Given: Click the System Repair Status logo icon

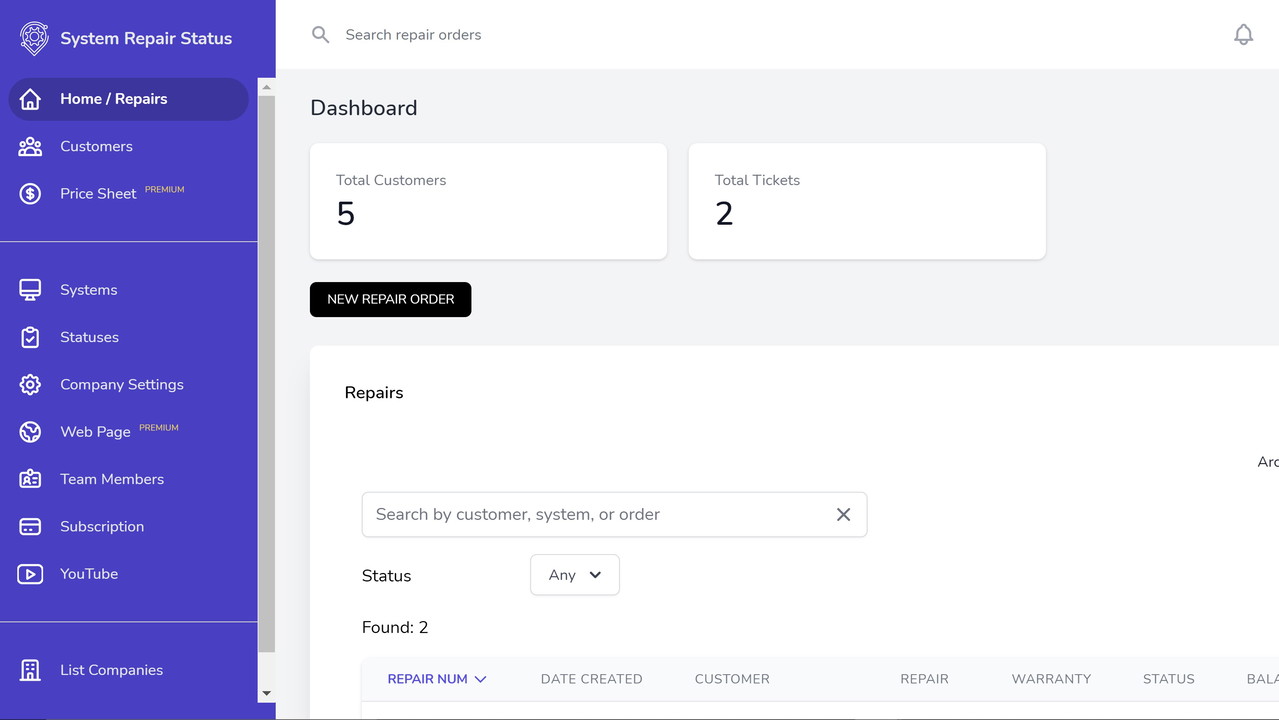Looking at the screenshot, I should (34, 38).
